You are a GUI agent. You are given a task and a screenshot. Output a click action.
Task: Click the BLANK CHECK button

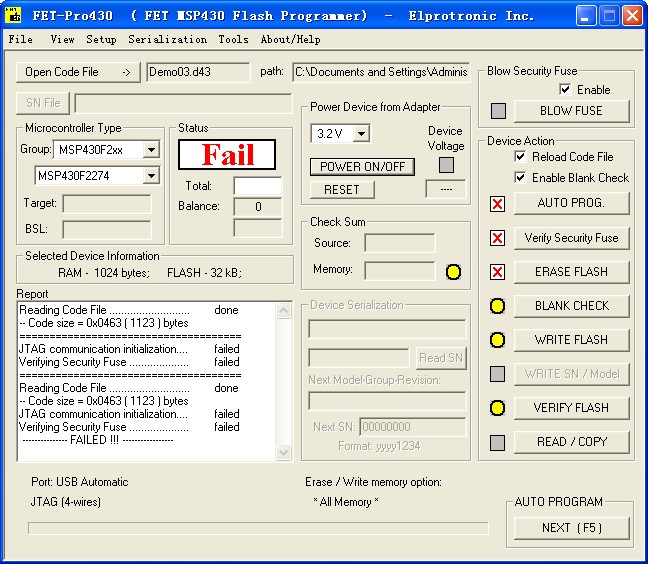[x=572, y=306]
